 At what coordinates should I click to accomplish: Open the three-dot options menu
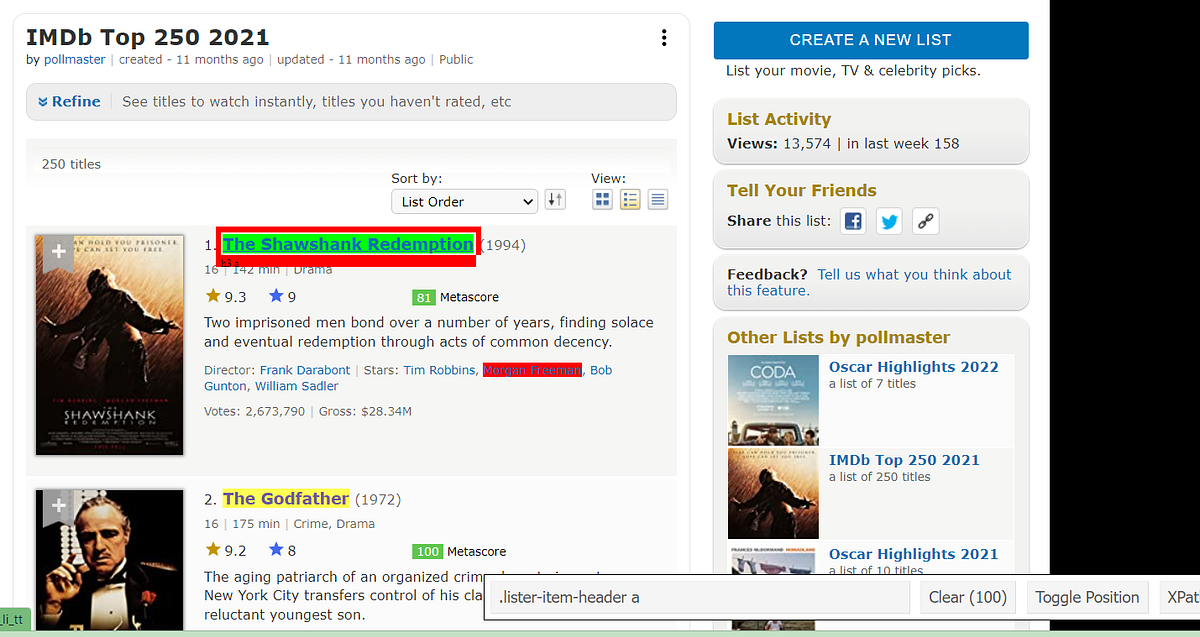tap(664, 37)
